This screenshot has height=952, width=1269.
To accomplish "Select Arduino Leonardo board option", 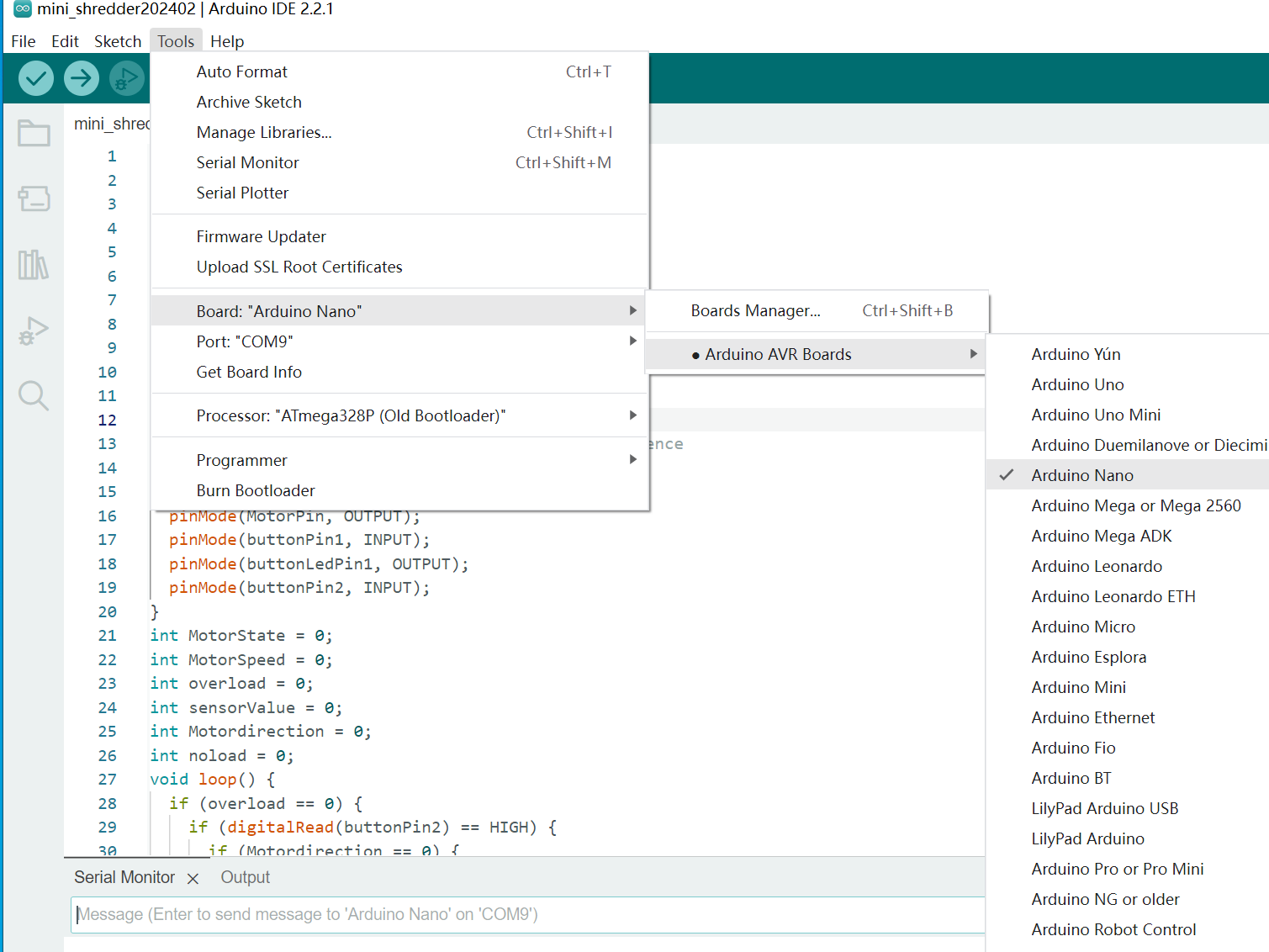I will [1097, 566].
